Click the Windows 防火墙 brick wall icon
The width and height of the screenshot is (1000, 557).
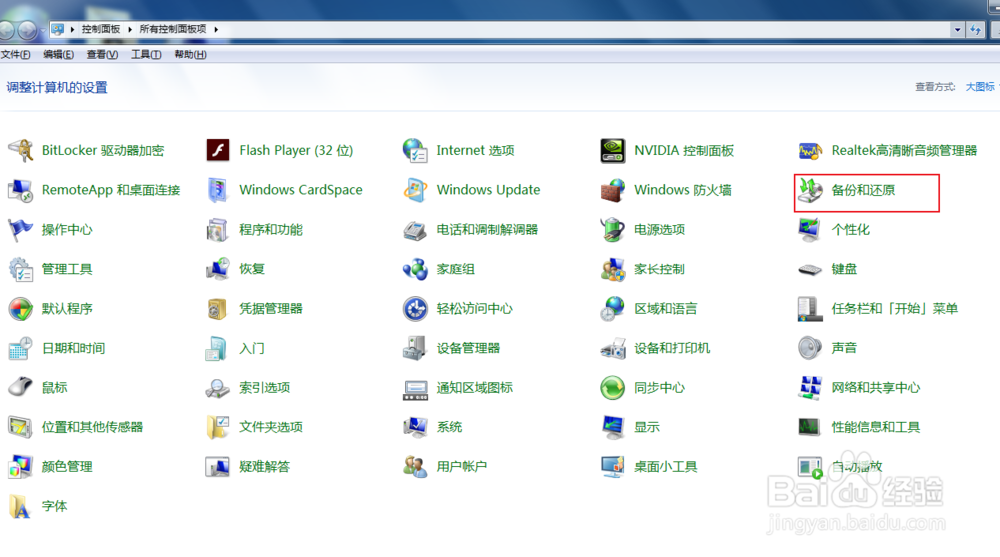pyautogui.click(x=613, y=190)
